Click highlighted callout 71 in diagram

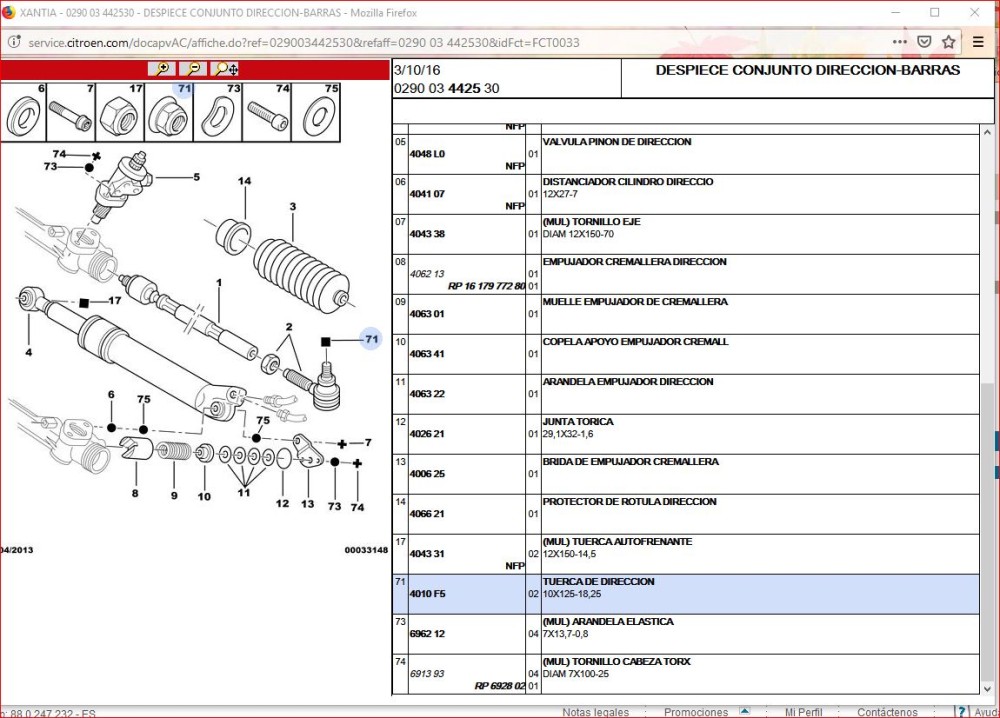(x=371, y=339)
